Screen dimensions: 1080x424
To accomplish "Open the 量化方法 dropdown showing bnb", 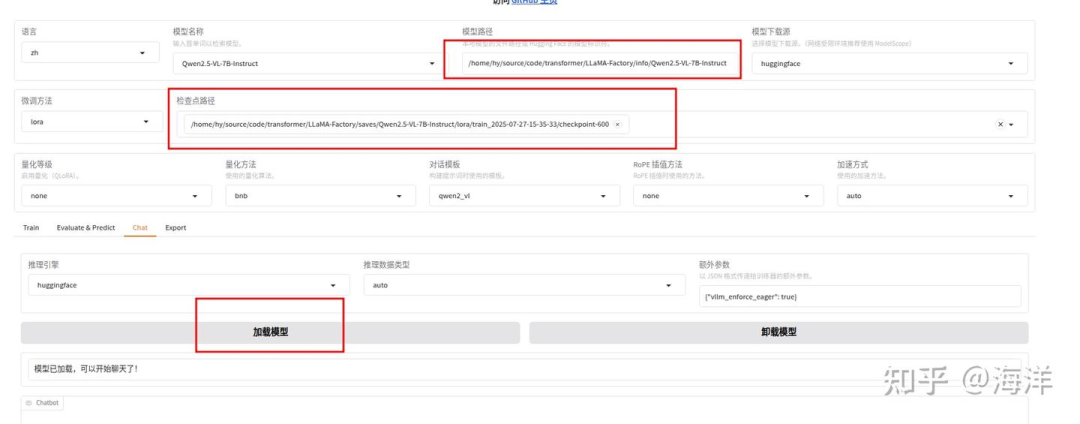I will coord(320,195).
